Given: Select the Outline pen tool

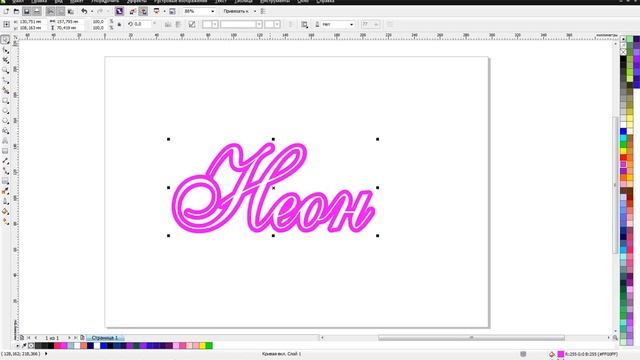Looking at the screenshot, I should pyautogui.click(x=5, y=202).
